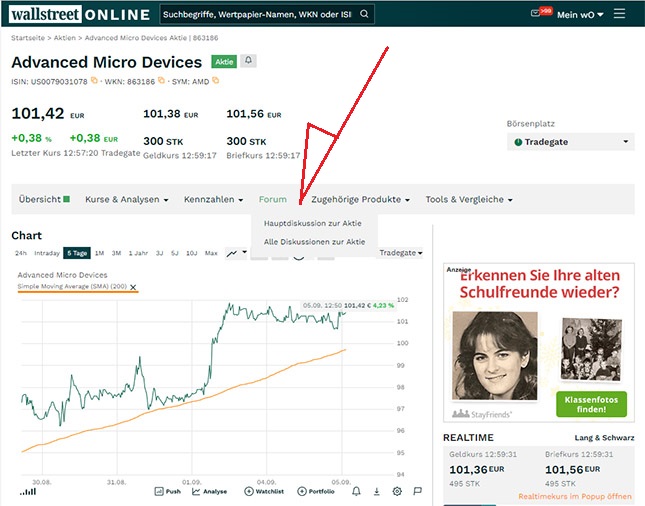The height and width of the screenshot is (506, 645).
Task: Click the Klassenfotos finden button
Action: tap(591, 404)
